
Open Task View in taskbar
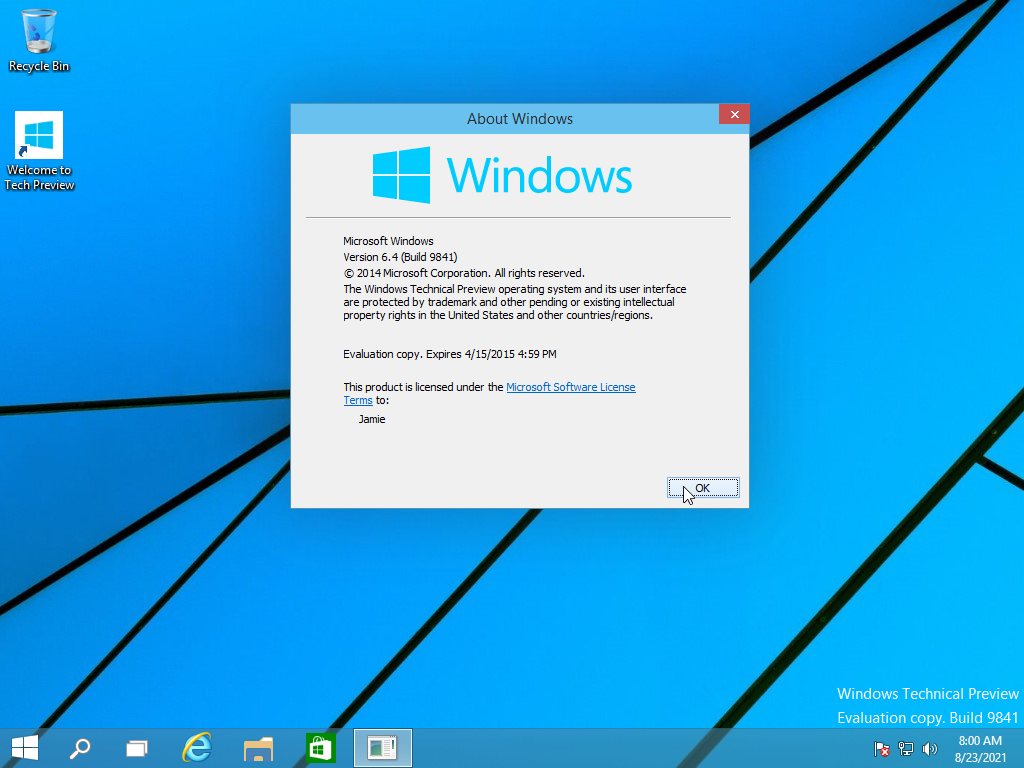coord(136,748)
